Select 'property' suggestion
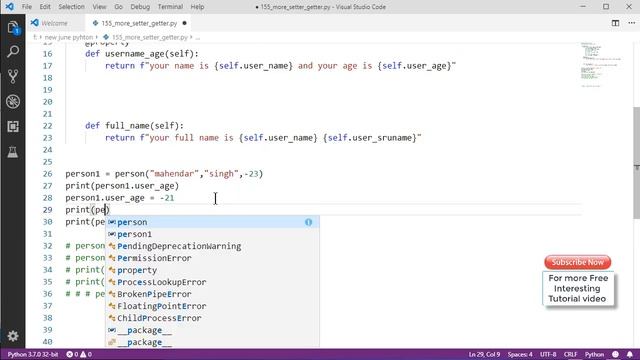The height and width of the screenshot is (360, 640). coord(212,270)
